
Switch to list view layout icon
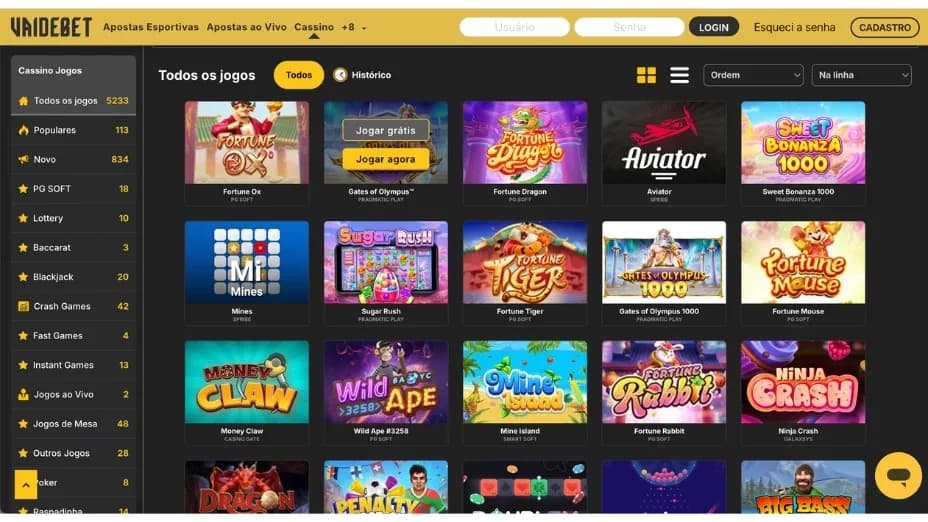(679, 75)
